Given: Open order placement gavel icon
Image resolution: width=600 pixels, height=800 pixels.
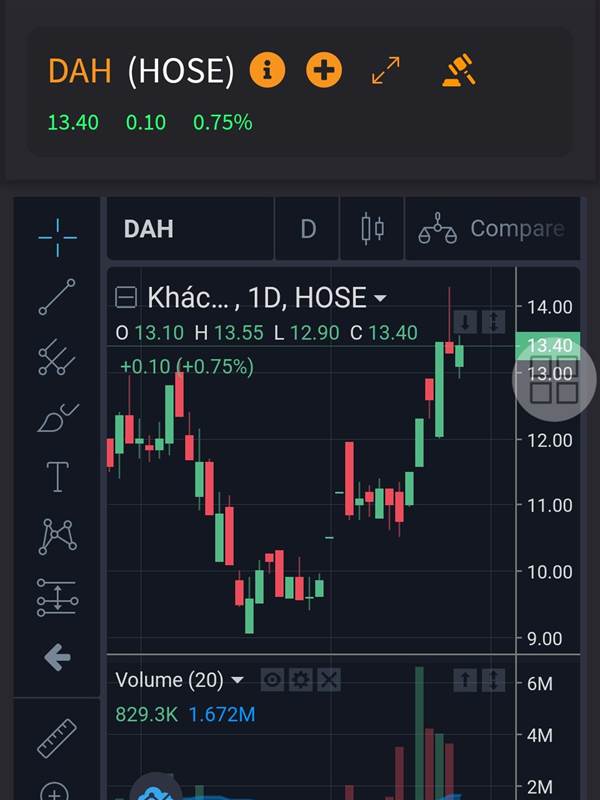Looking at the screenshot, I should 459,69.
